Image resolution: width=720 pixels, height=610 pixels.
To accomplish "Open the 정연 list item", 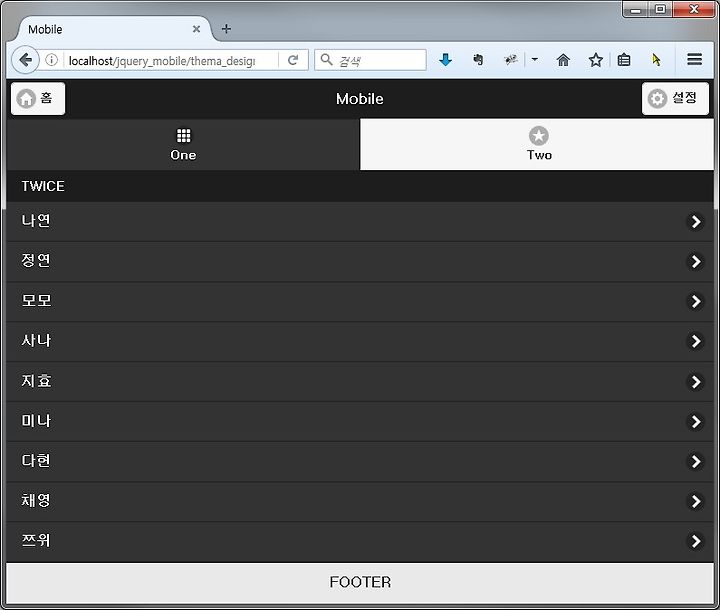I will 360,261.
